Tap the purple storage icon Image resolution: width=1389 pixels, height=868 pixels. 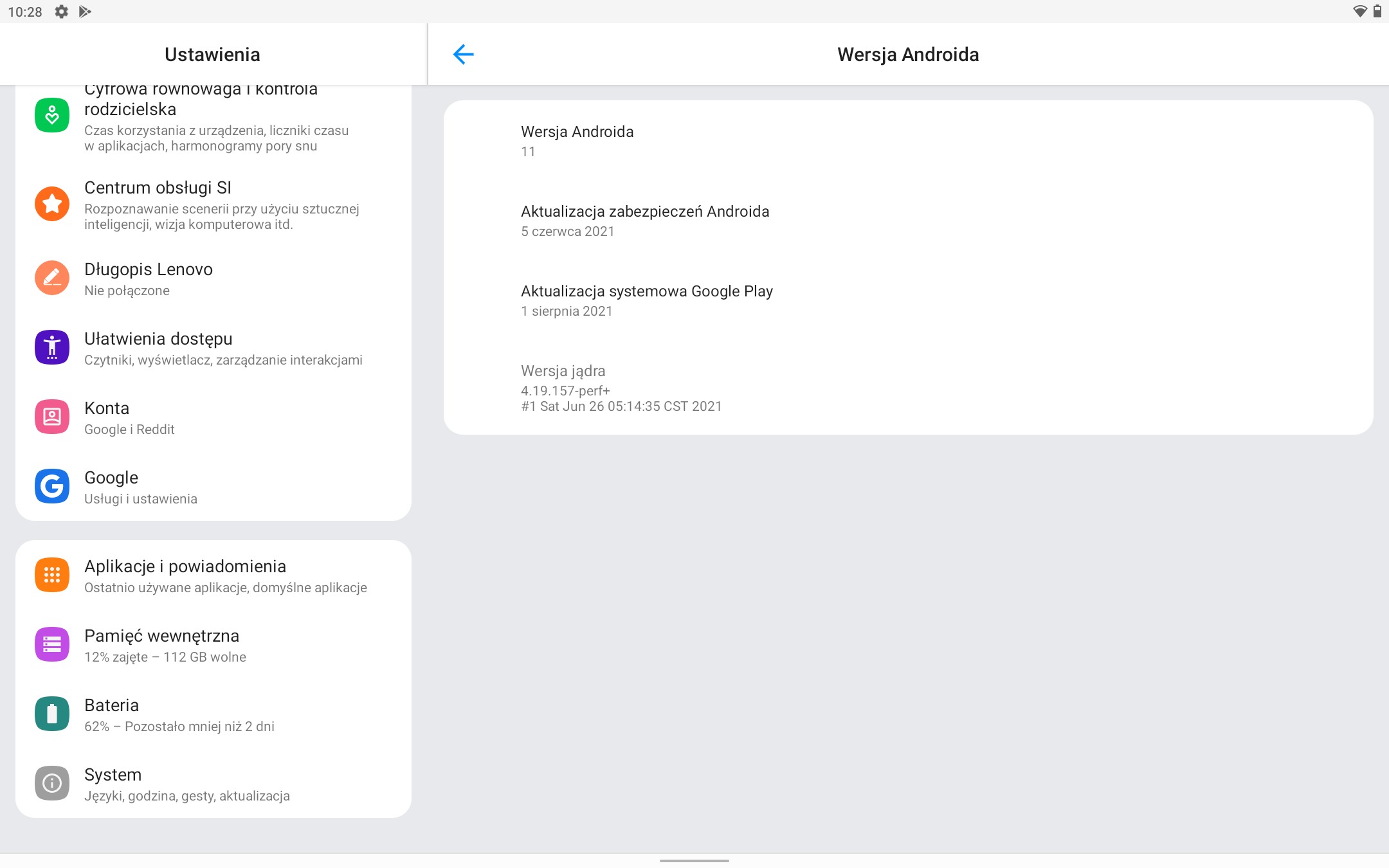(52, 644)
